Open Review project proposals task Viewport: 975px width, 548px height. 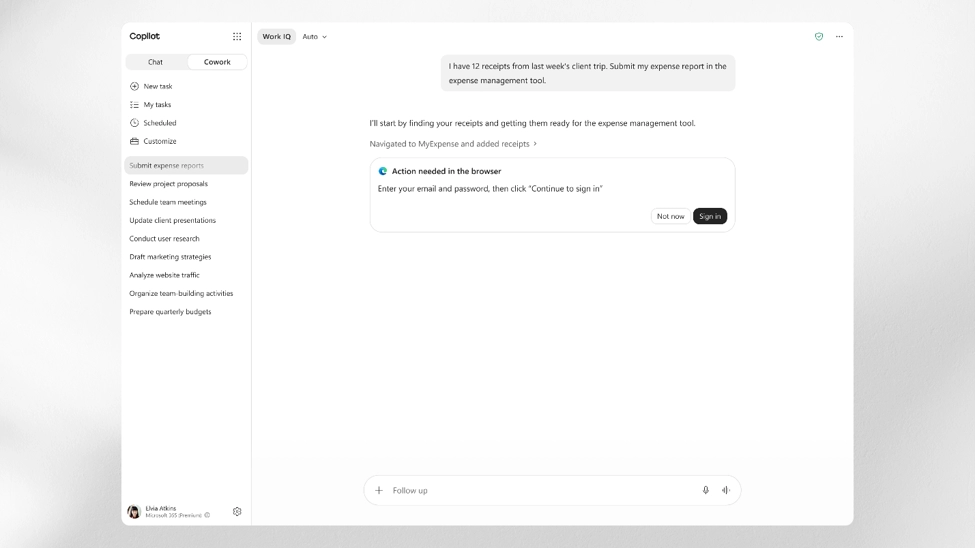click(186, 184)
